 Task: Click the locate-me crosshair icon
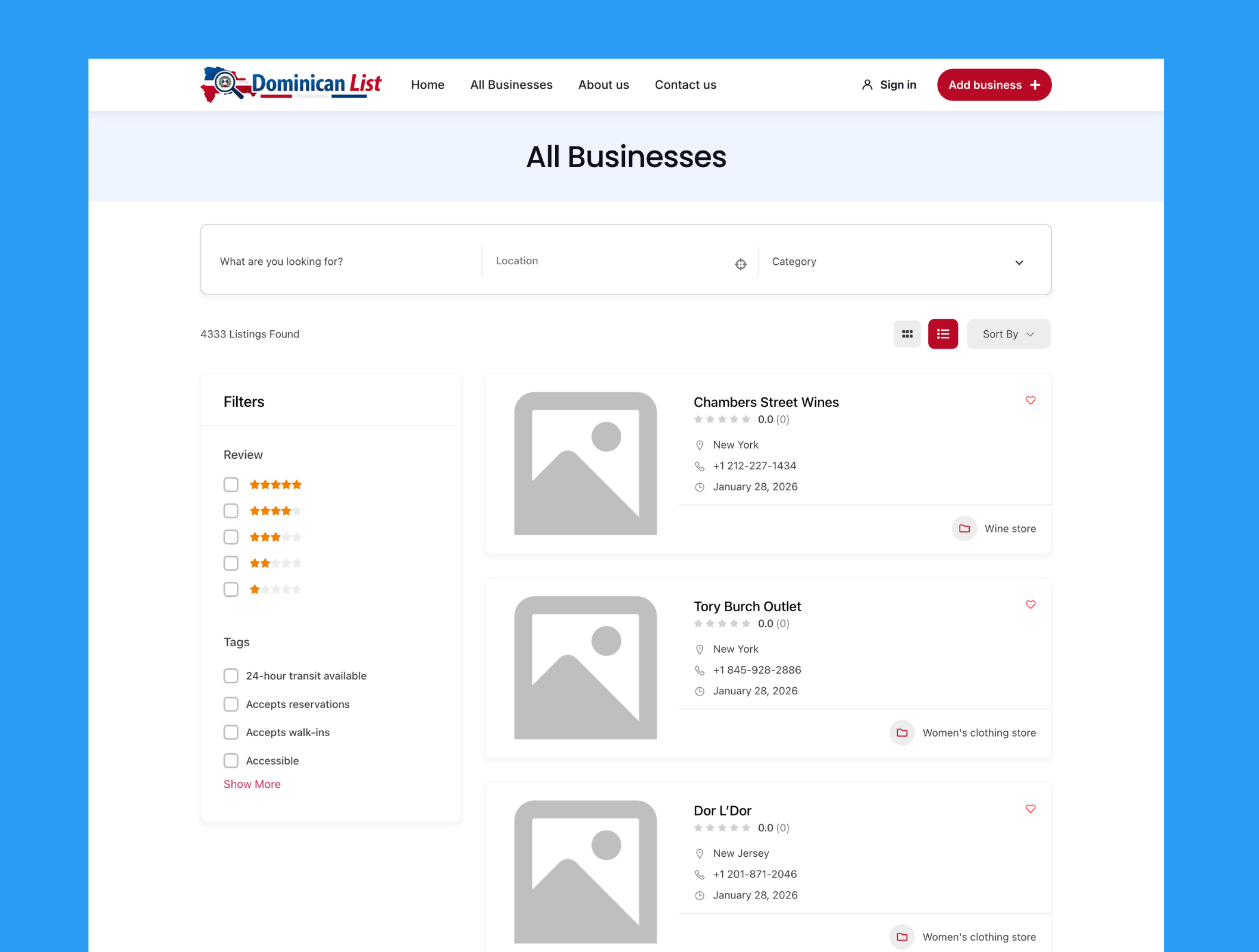740,264
